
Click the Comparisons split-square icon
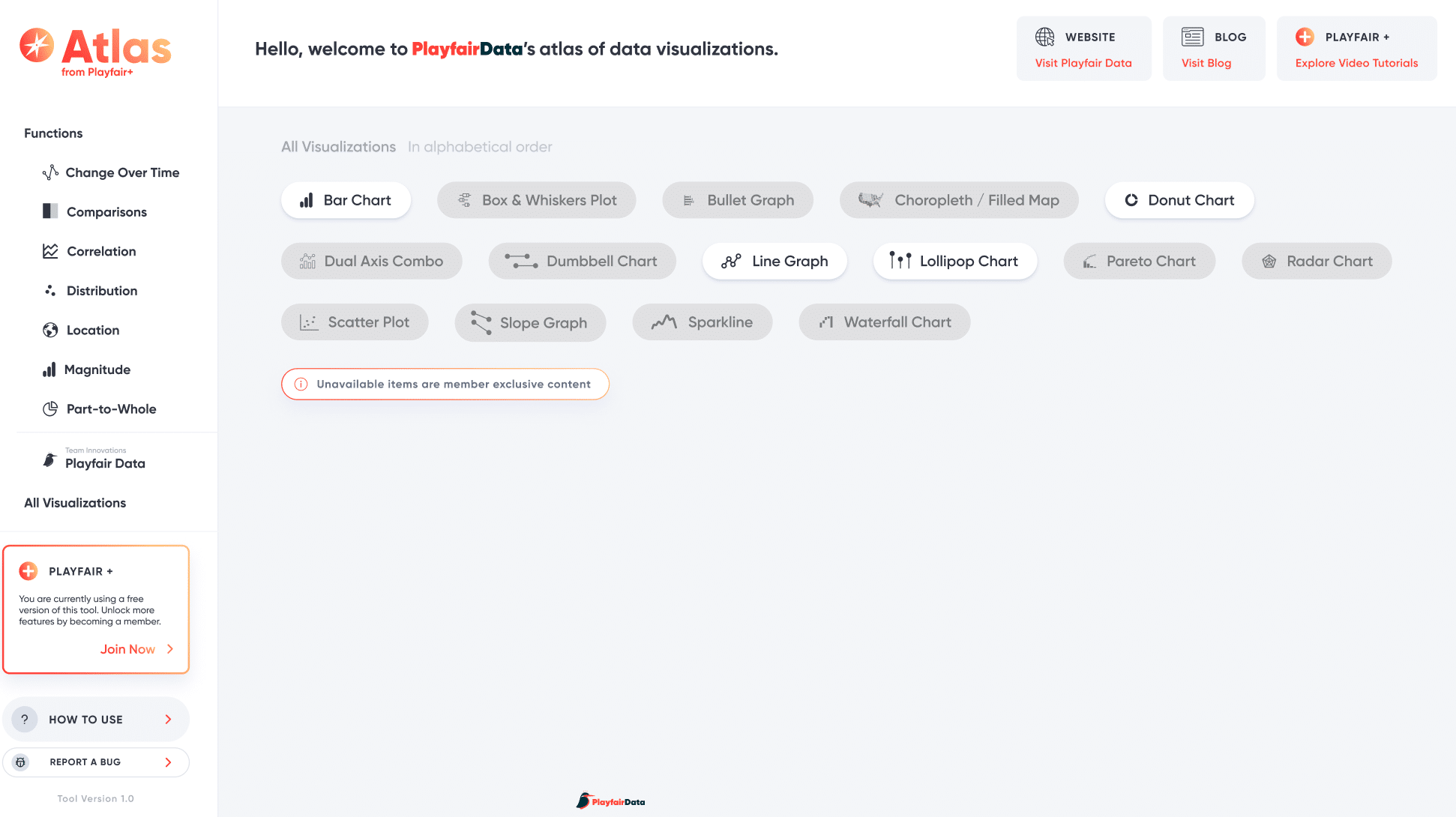click(x=50, y=211)
